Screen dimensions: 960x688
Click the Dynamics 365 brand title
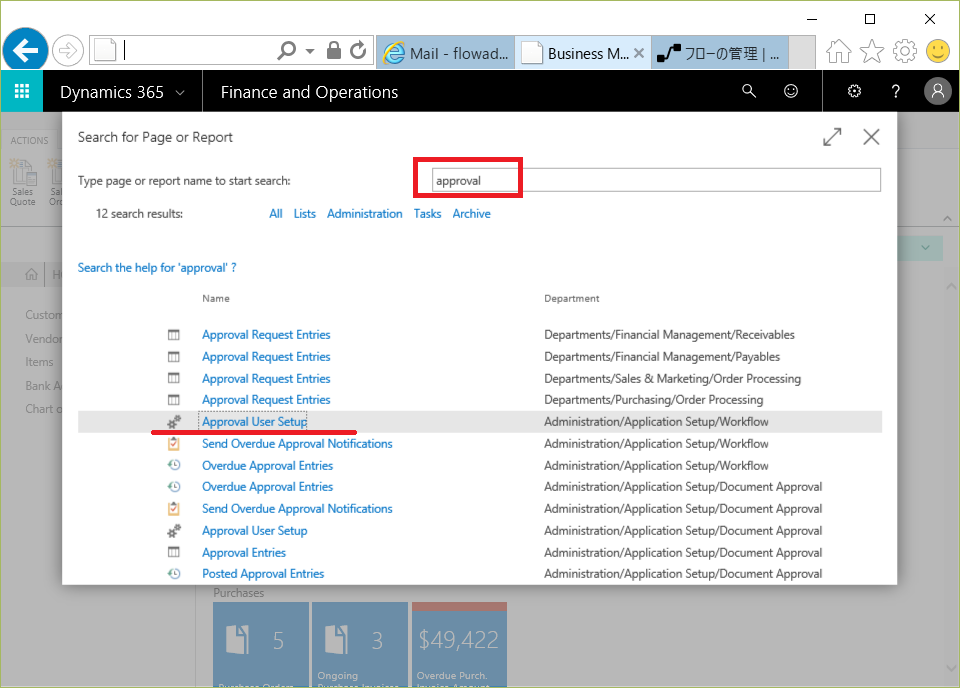(112, 92)
